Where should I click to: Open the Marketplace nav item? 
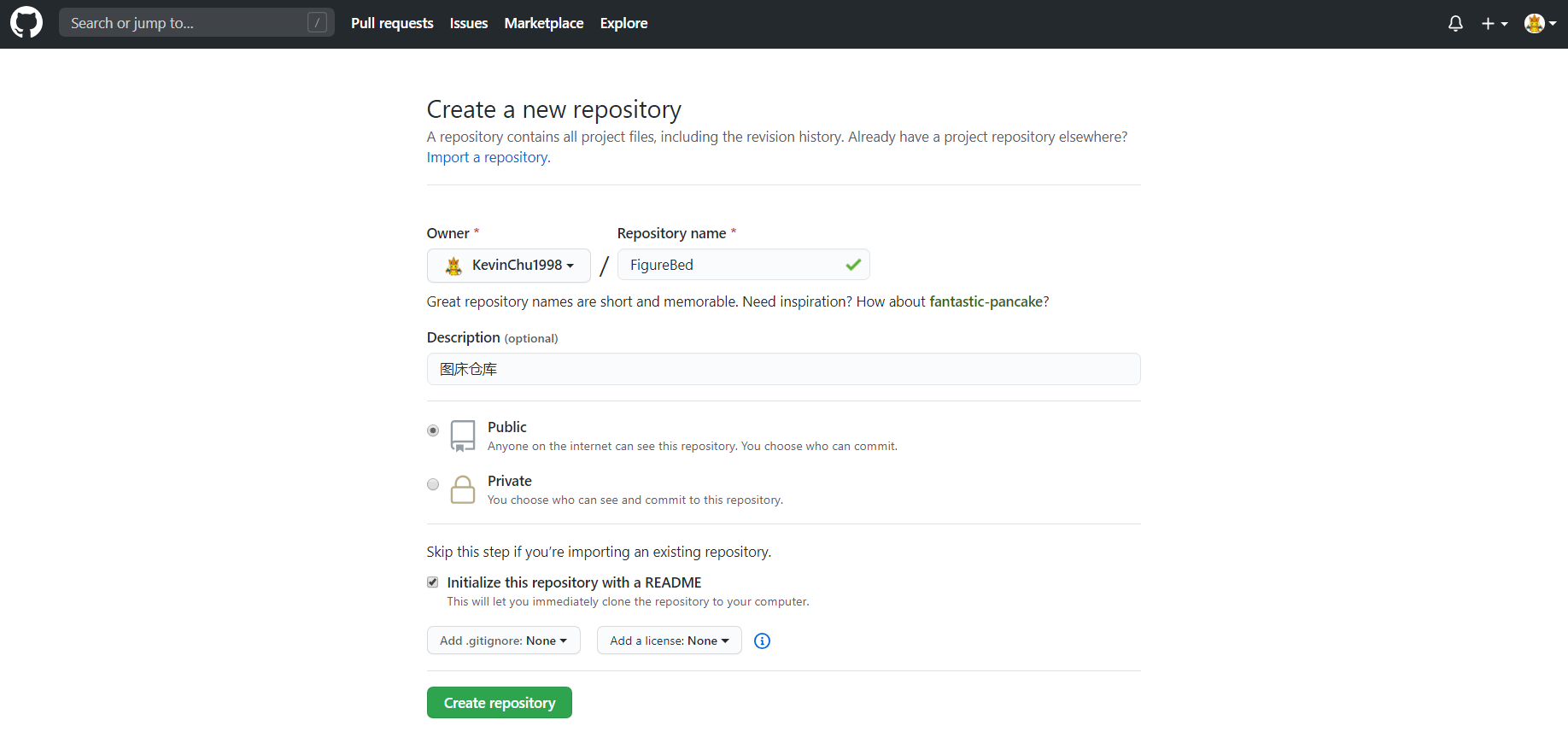[543, 23]
